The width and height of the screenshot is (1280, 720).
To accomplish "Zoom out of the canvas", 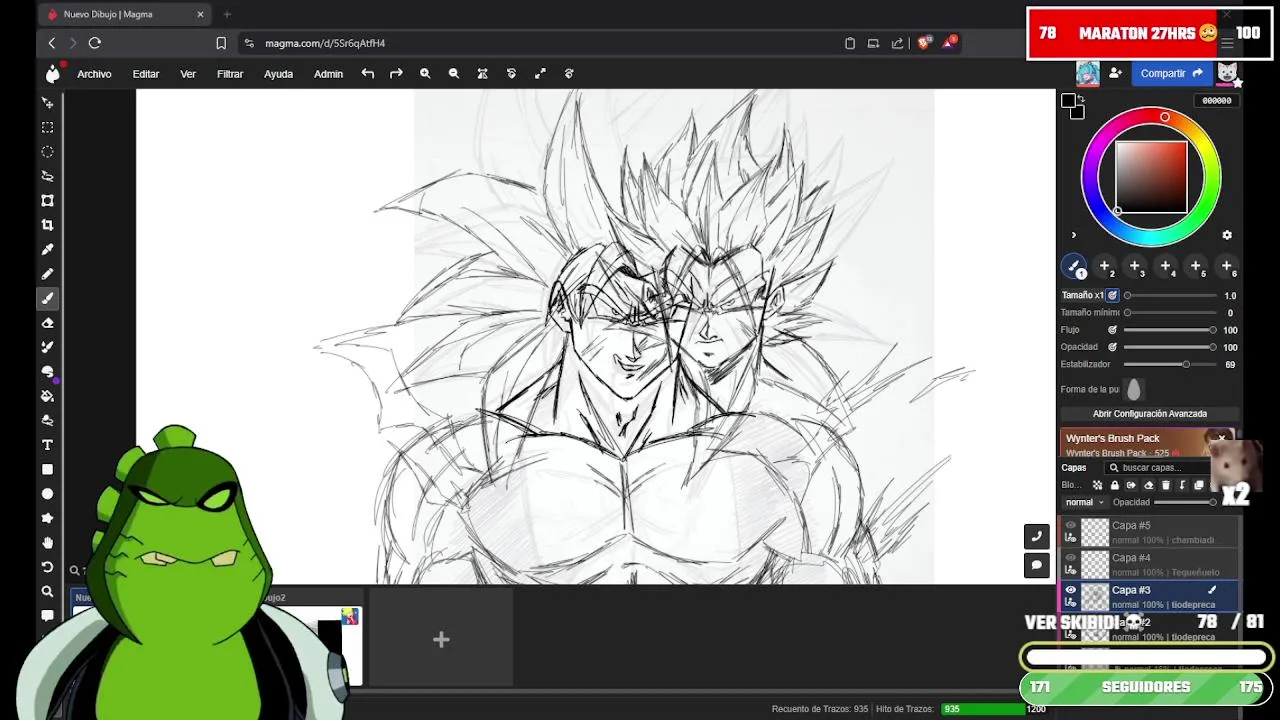I will [x=454, y=73].
